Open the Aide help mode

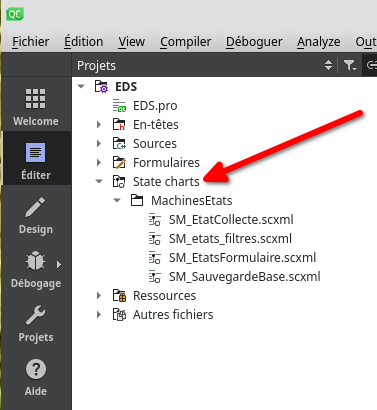coord(36,377)
